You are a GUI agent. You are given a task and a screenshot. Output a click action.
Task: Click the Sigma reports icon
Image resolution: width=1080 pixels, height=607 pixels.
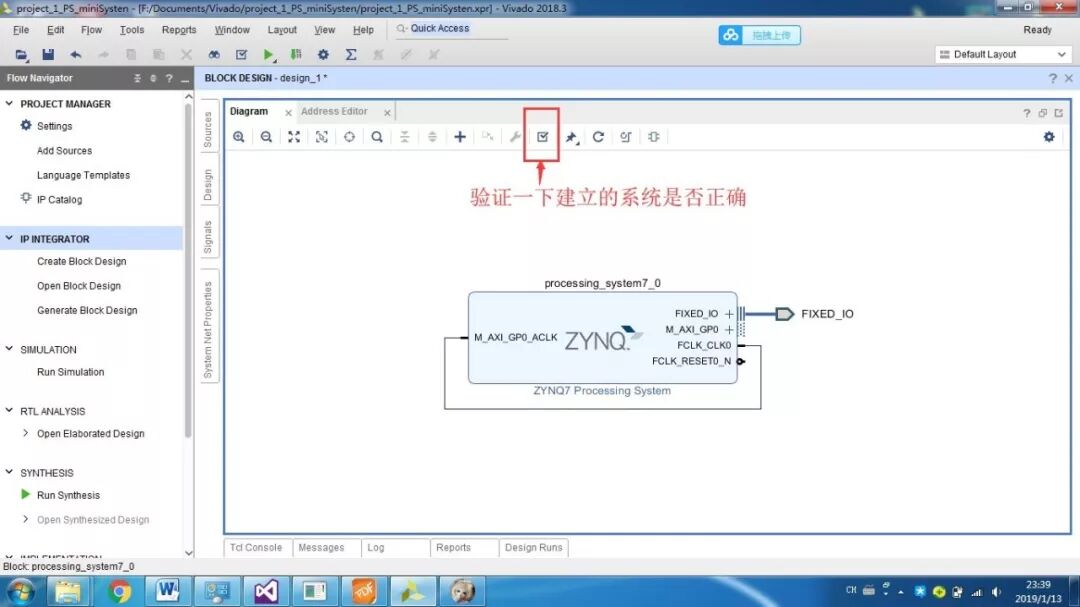351,54
